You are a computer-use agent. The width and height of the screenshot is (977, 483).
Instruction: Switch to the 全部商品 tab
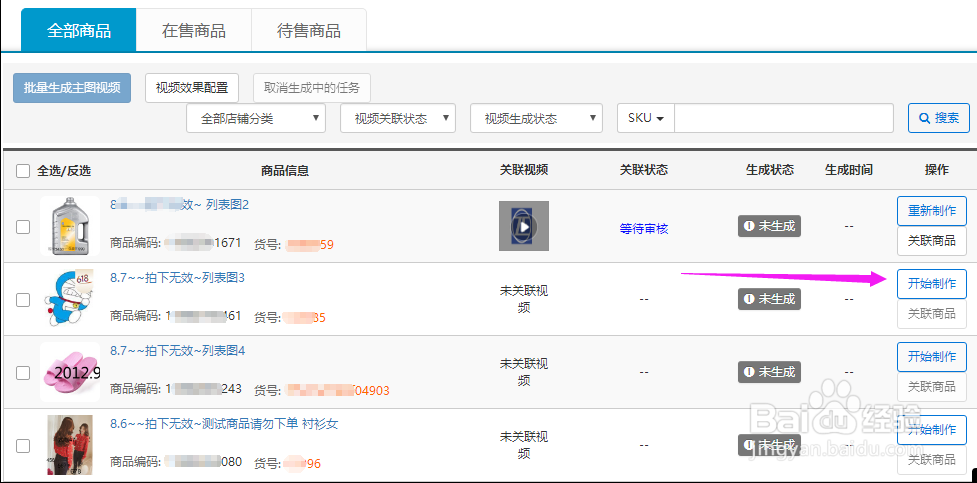coord(79,30)
